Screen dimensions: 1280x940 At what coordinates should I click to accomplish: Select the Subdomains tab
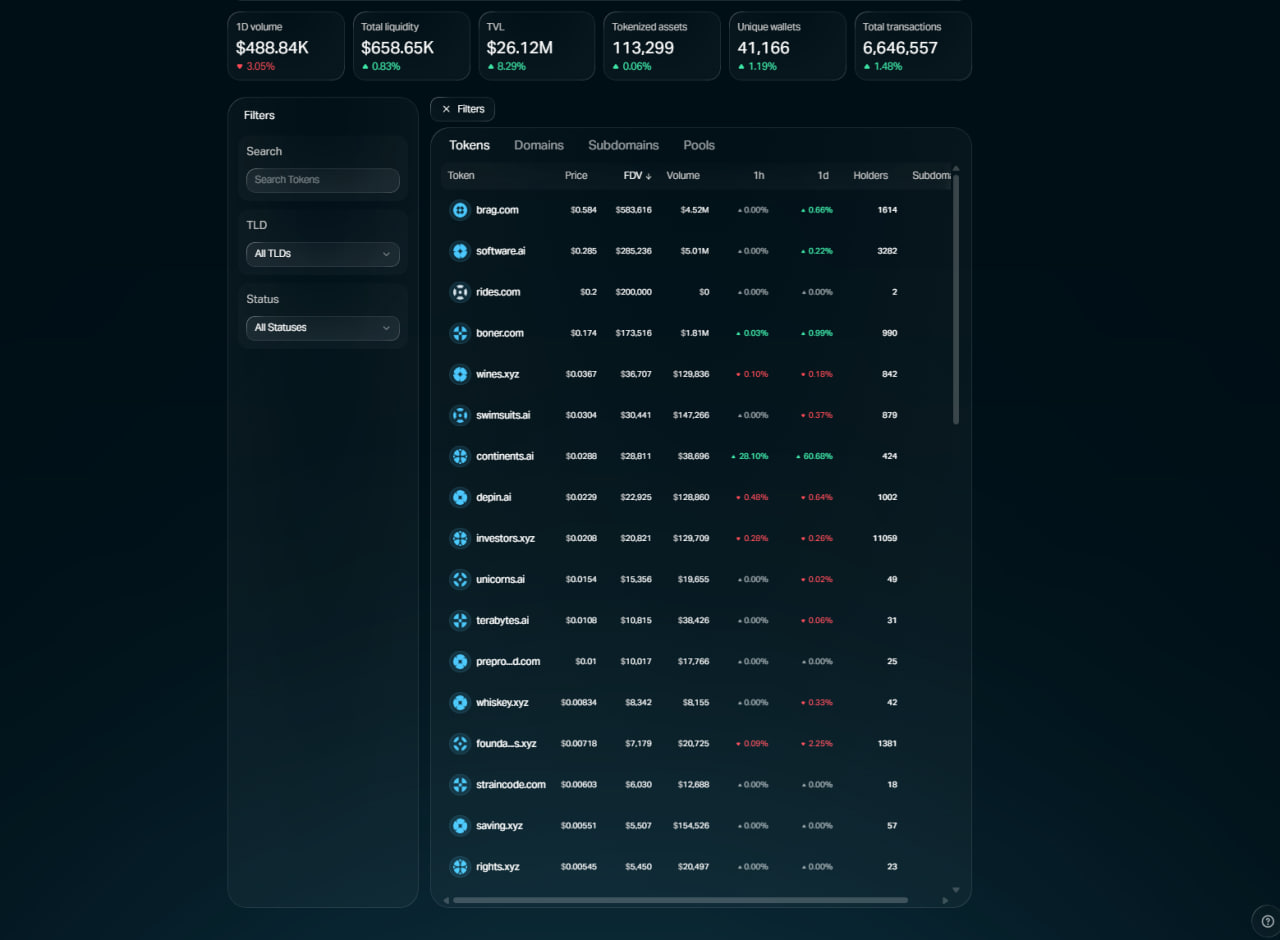coord(623,145)
